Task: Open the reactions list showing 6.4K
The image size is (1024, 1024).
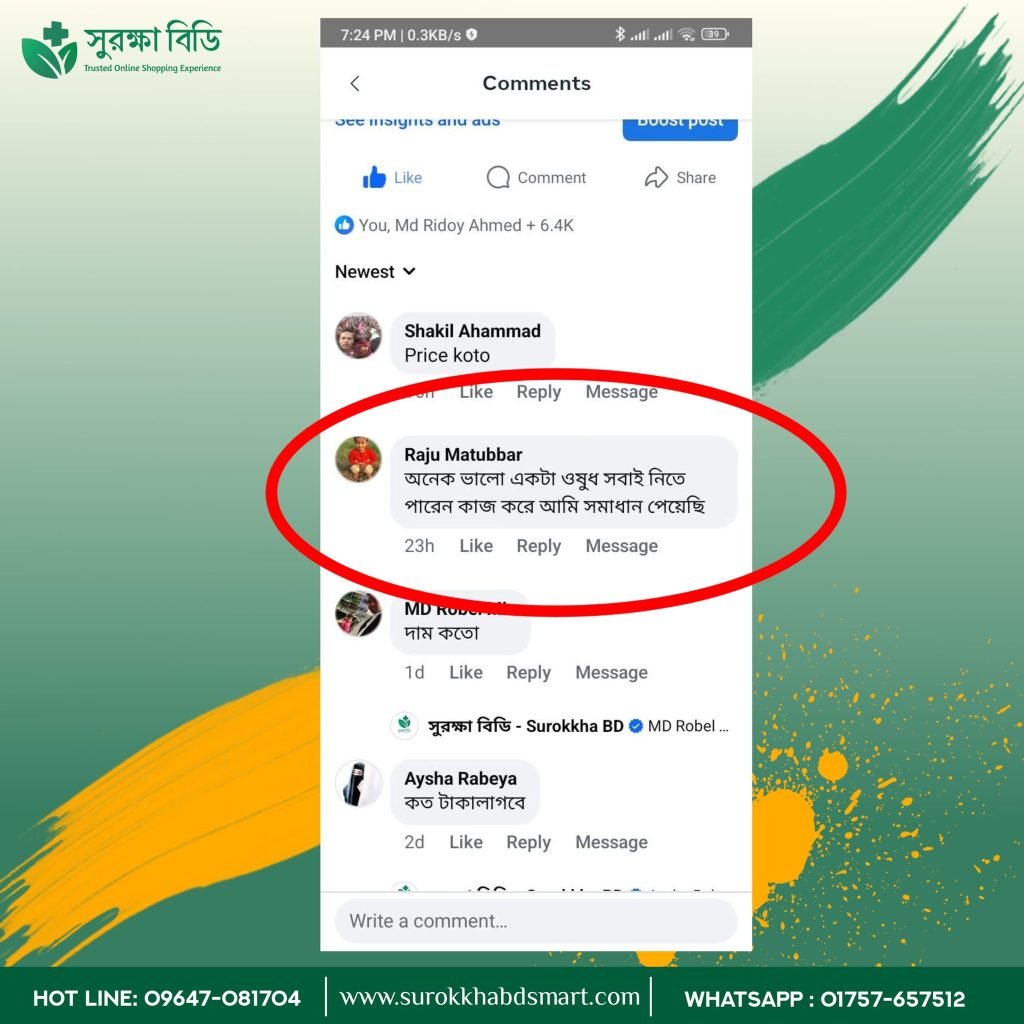Action: tap(455, 225)
